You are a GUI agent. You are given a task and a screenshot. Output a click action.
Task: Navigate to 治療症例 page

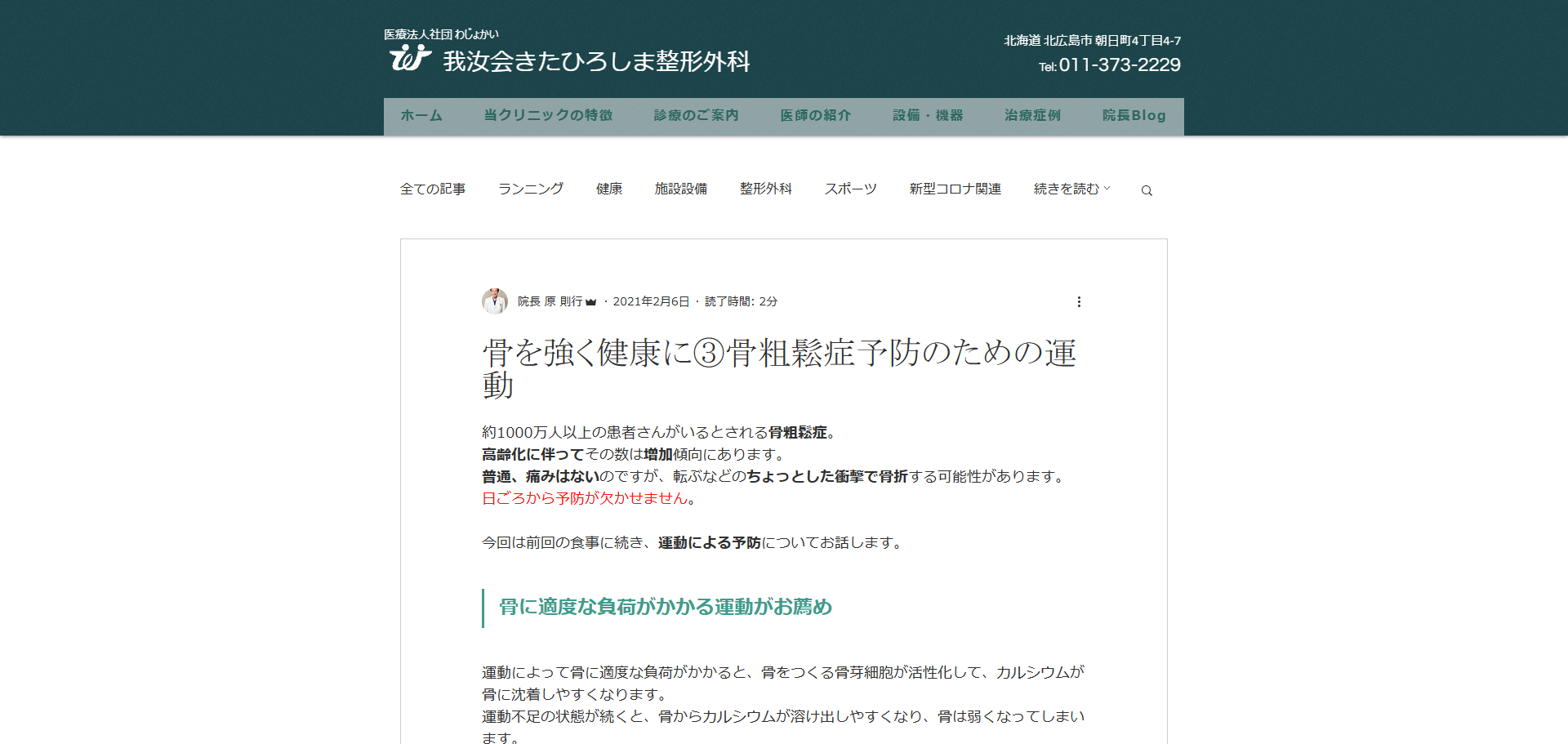(1032, 116)
